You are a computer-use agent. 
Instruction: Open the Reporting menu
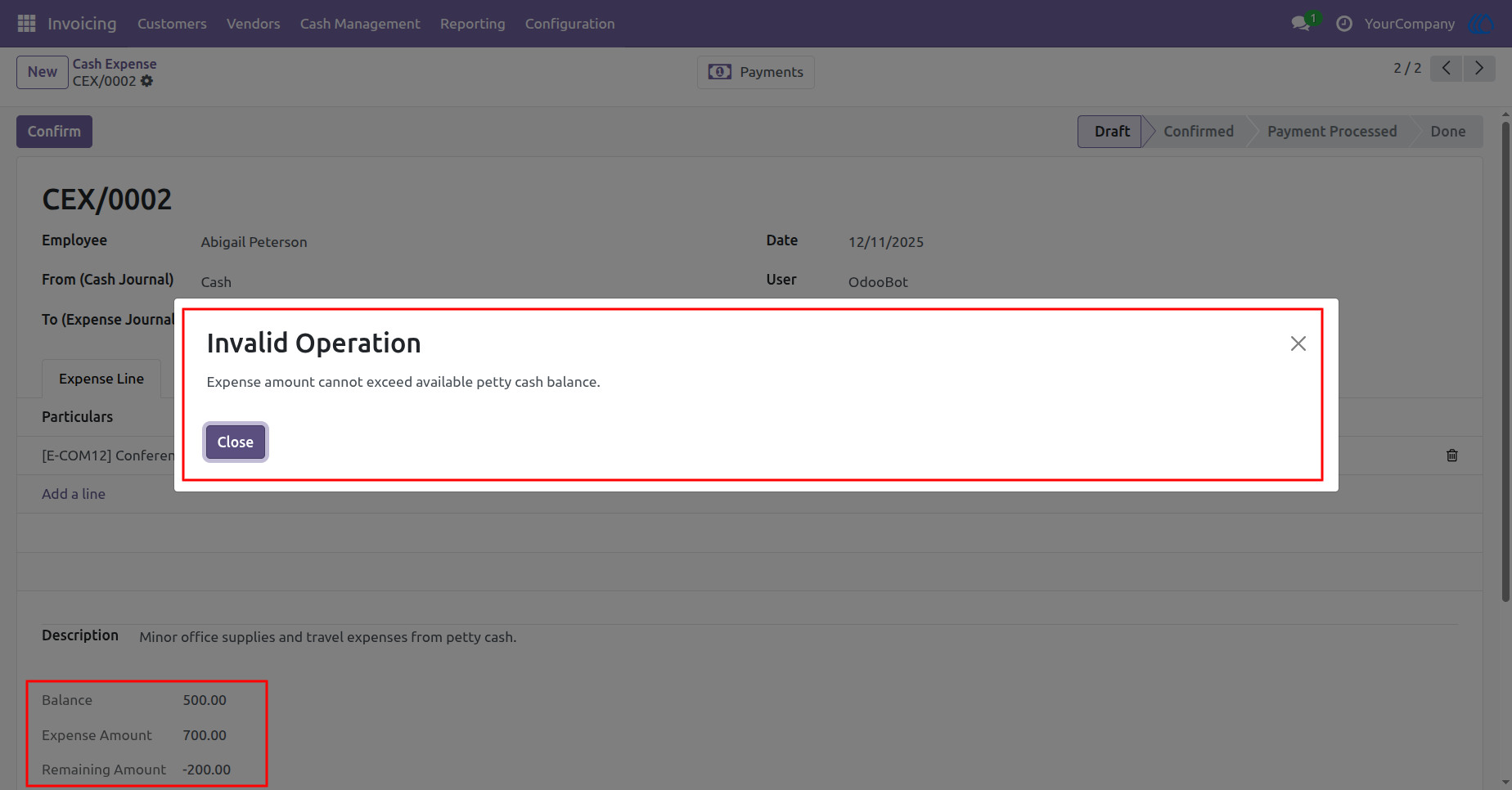point(473,24)
